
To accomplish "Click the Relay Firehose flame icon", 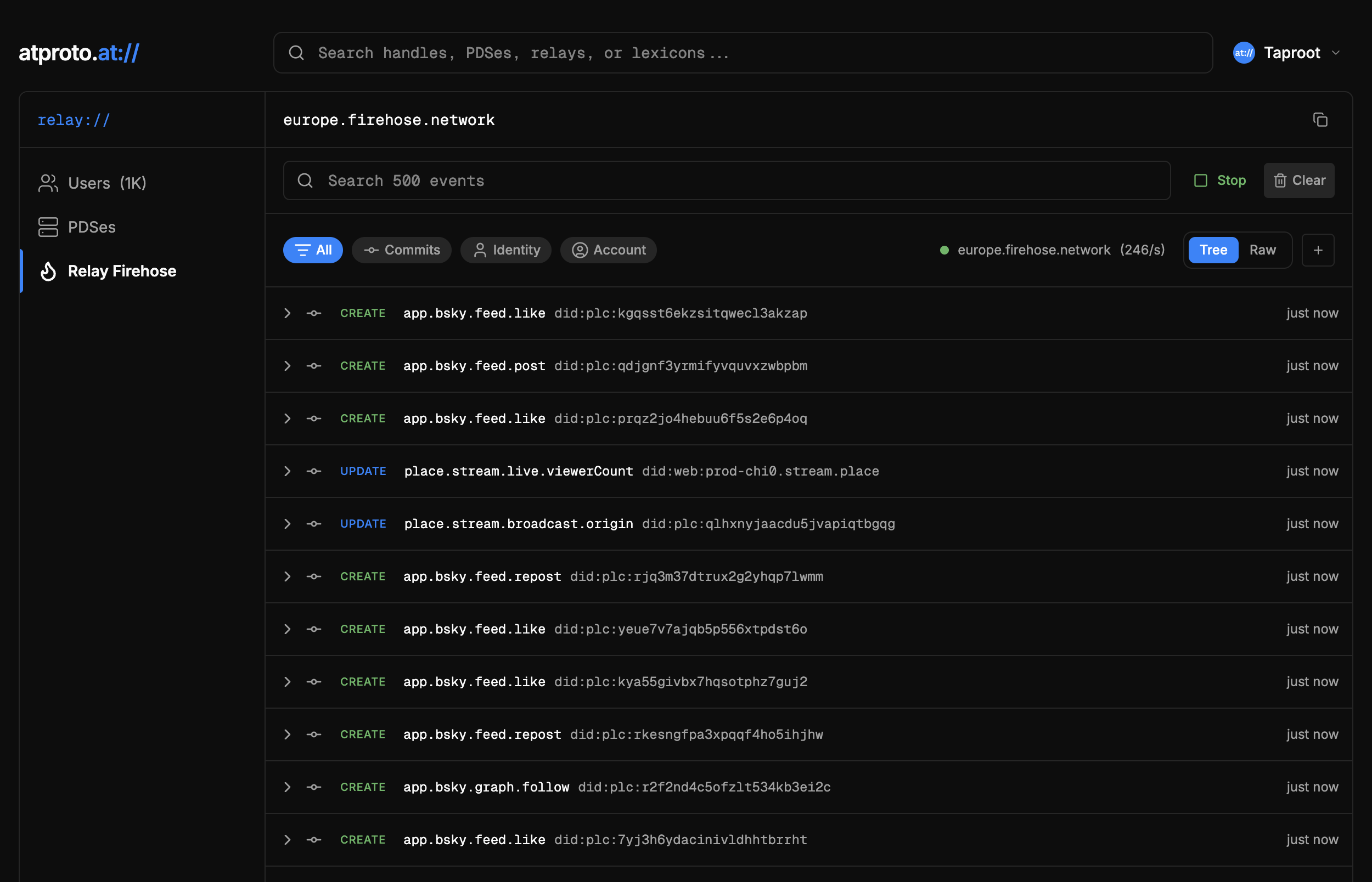I will [x=48, y=271].
